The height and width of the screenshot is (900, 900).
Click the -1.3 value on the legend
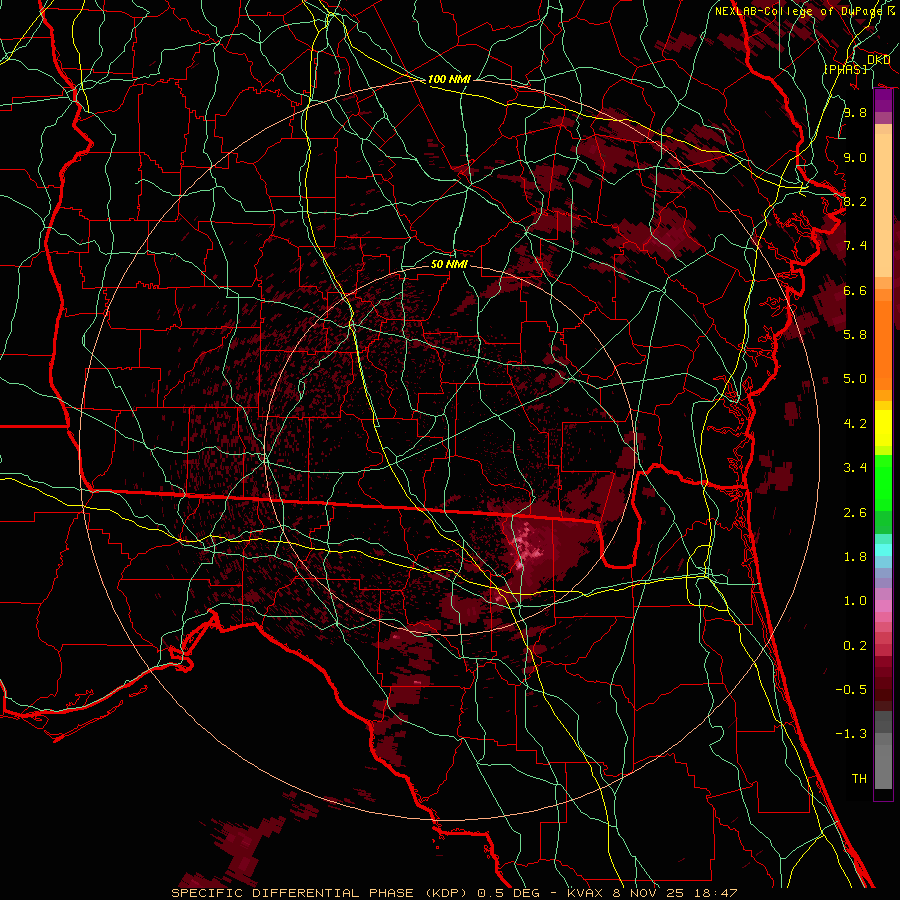coord(854,734)
